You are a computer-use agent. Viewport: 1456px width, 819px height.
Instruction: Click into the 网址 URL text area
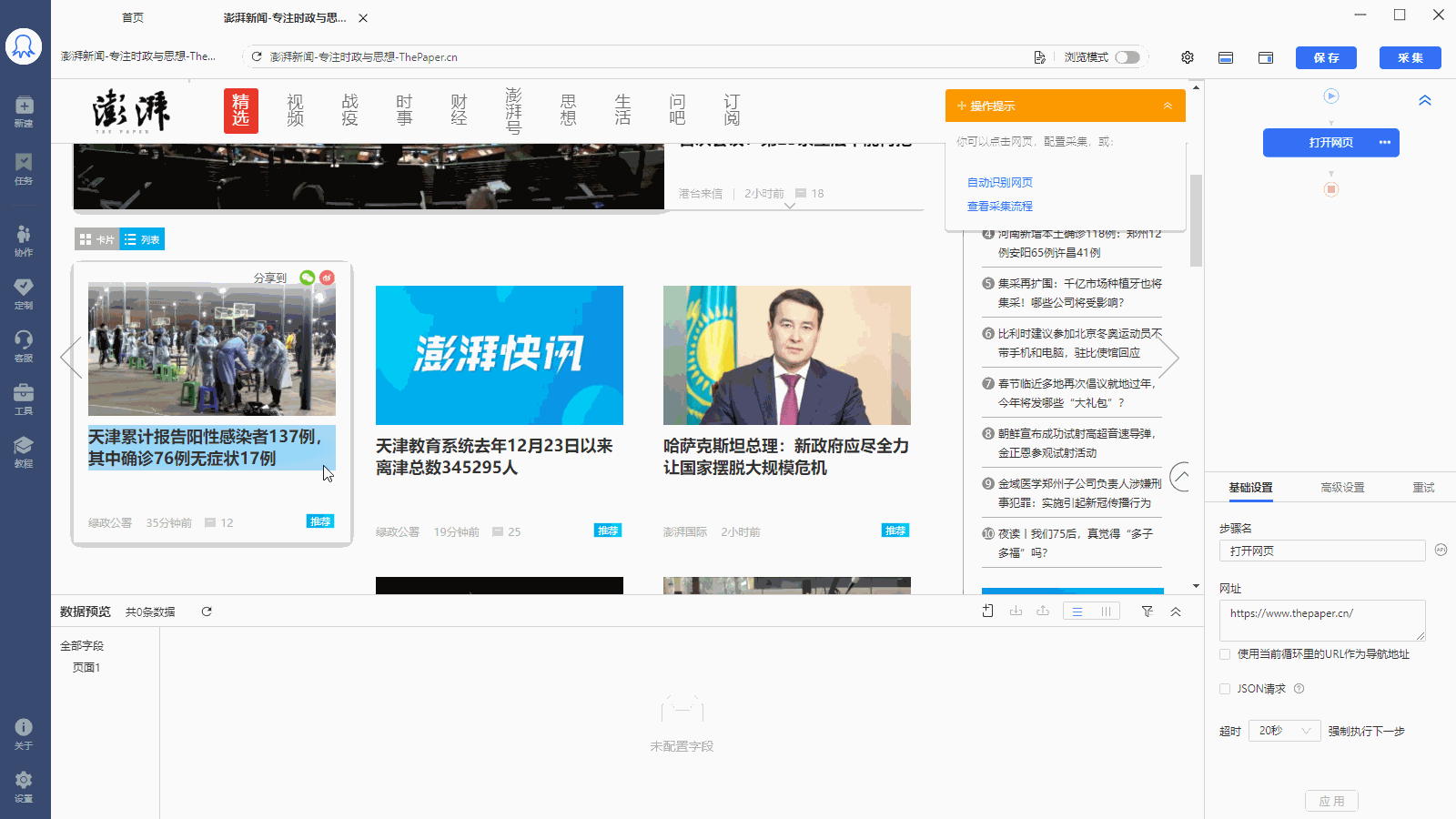[x=1322, y=620]
